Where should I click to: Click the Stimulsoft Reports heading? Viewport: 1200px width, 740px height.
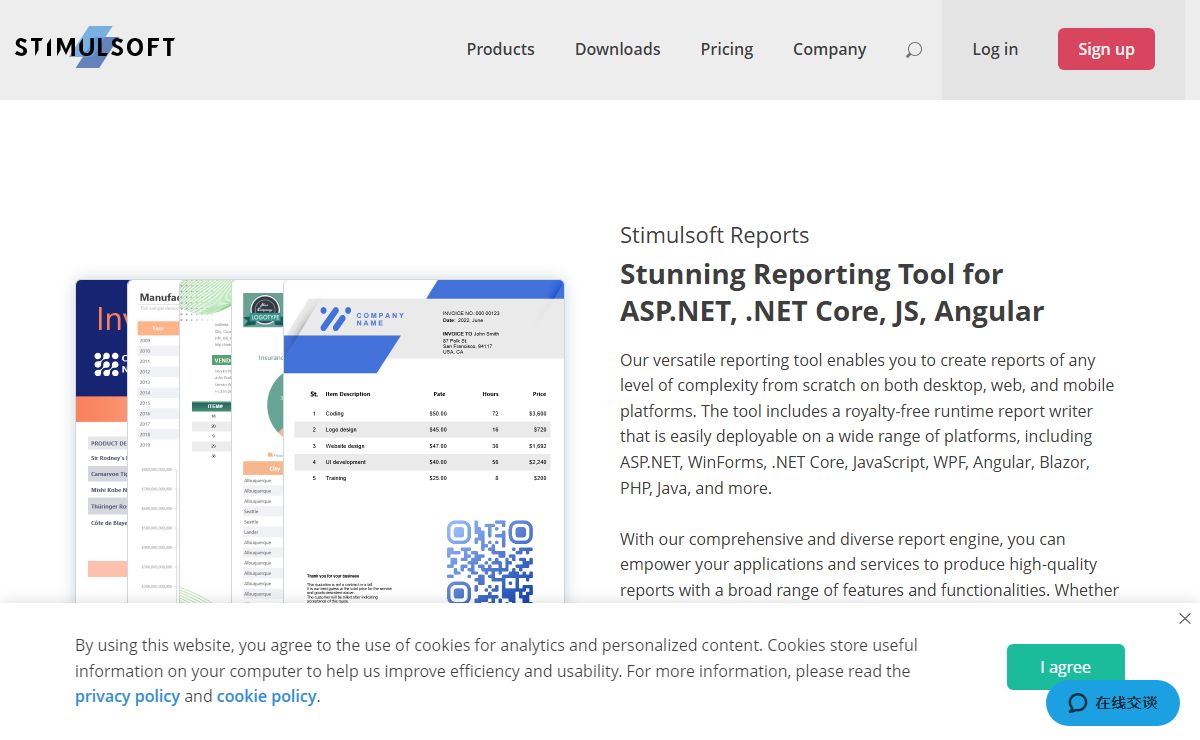click(x=714, y=235)
